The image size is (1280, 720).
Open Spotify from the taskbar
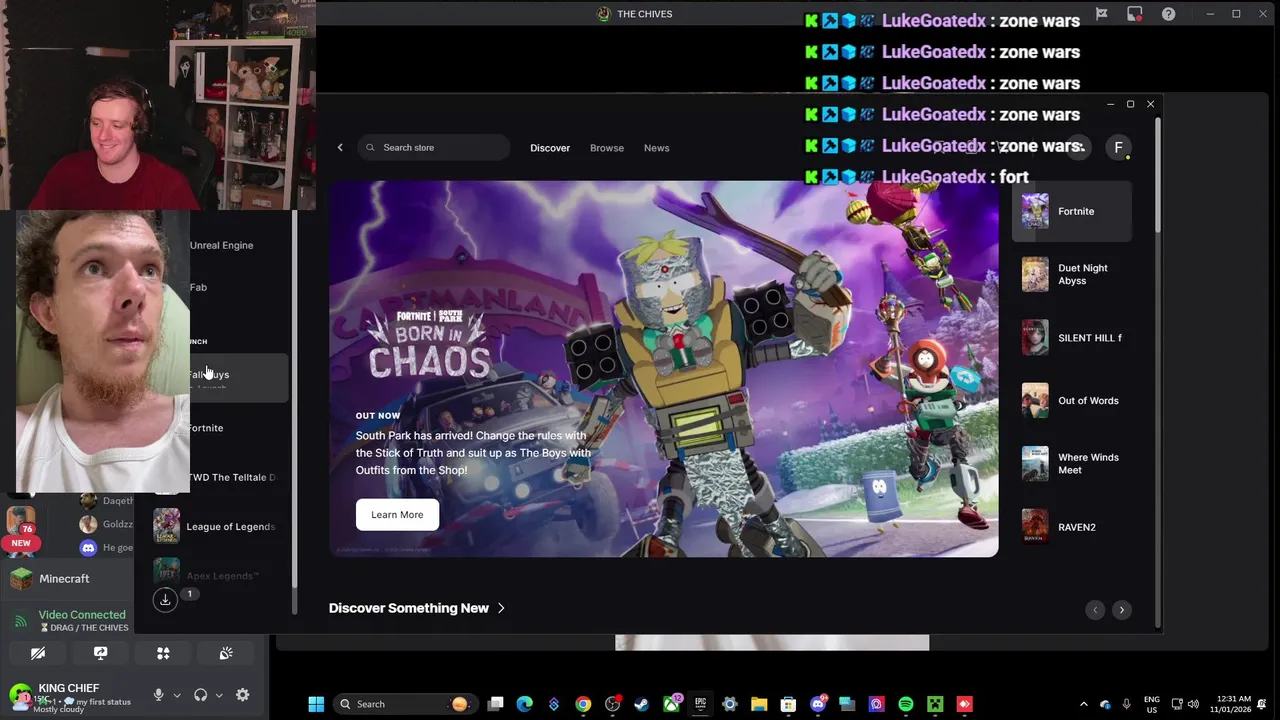pyautogui.click(x=906, y=704)
